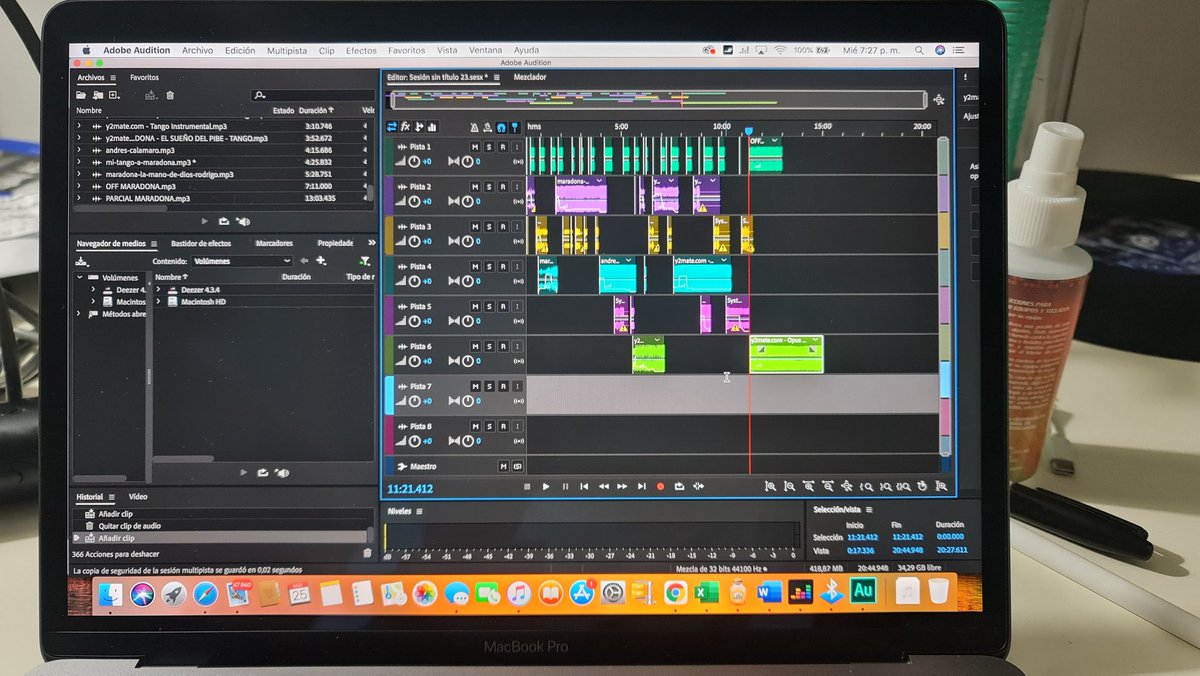Move playhead to next with transport
This screenshot has height=676, width=1200.
641,486
